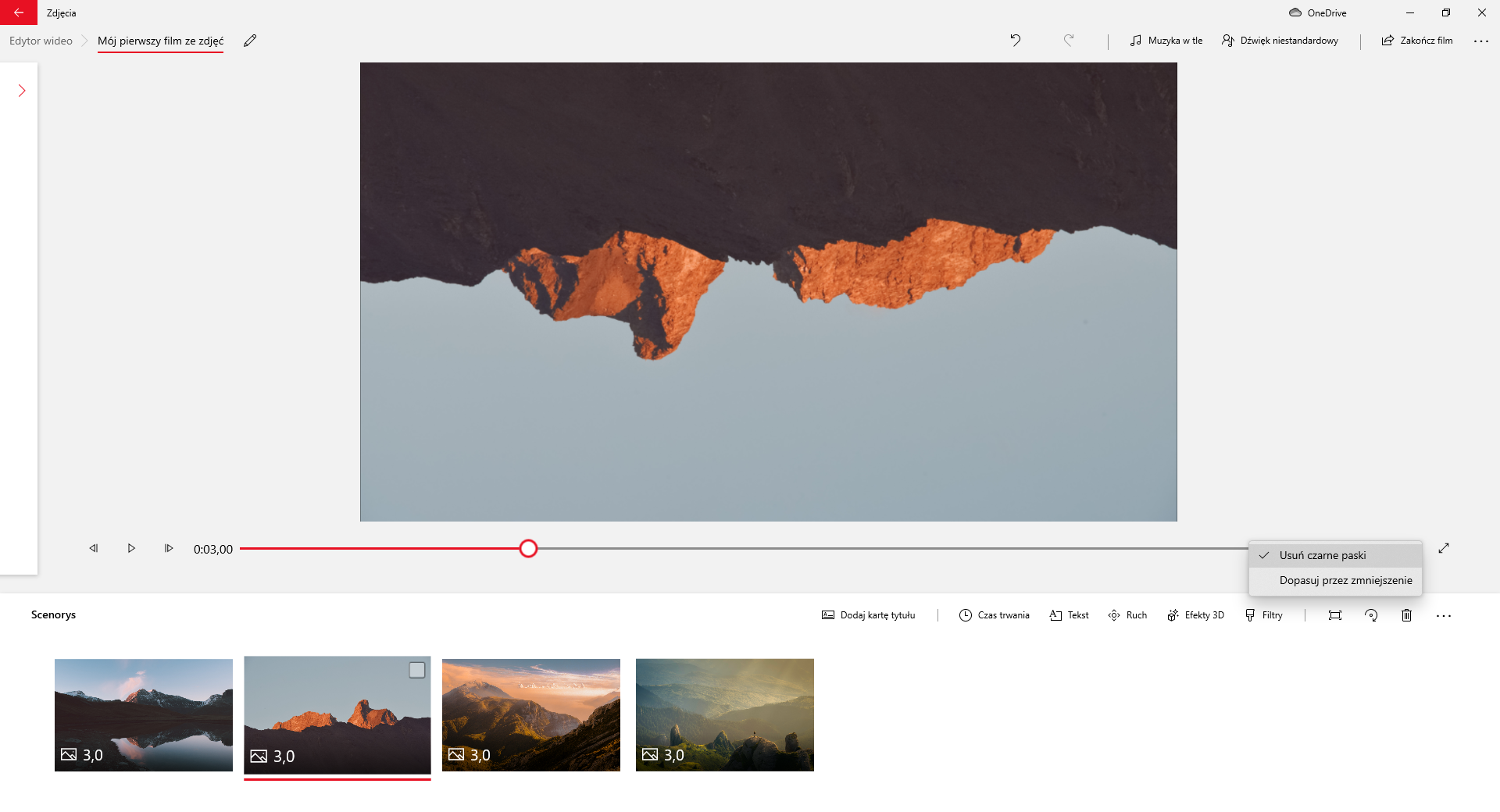Go to 'Edytor wideo' breadcrumb
The image size is (1500, 812).
[x=41, y=41]
